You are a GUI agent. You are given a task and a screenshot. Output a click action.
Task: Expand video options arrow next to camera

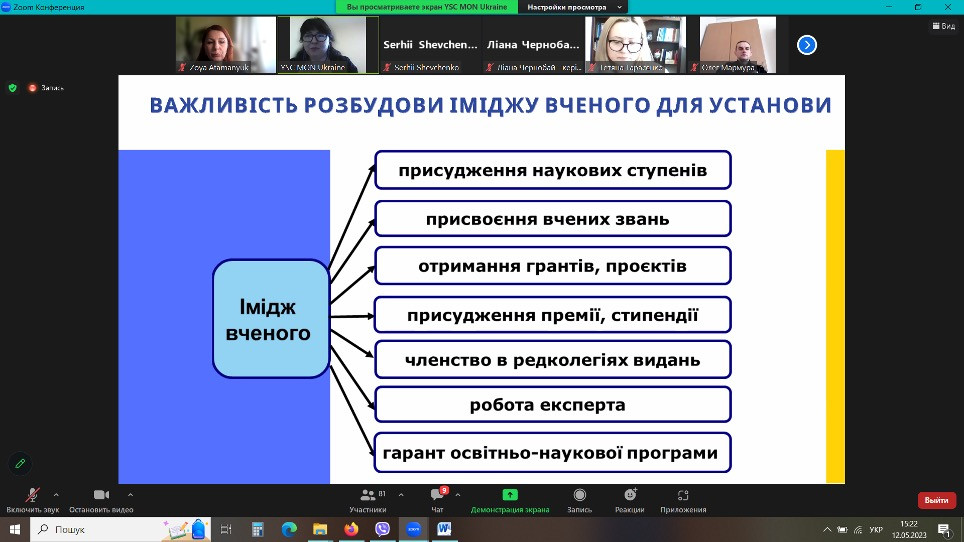pyautogui.click(x=130, y=494)
